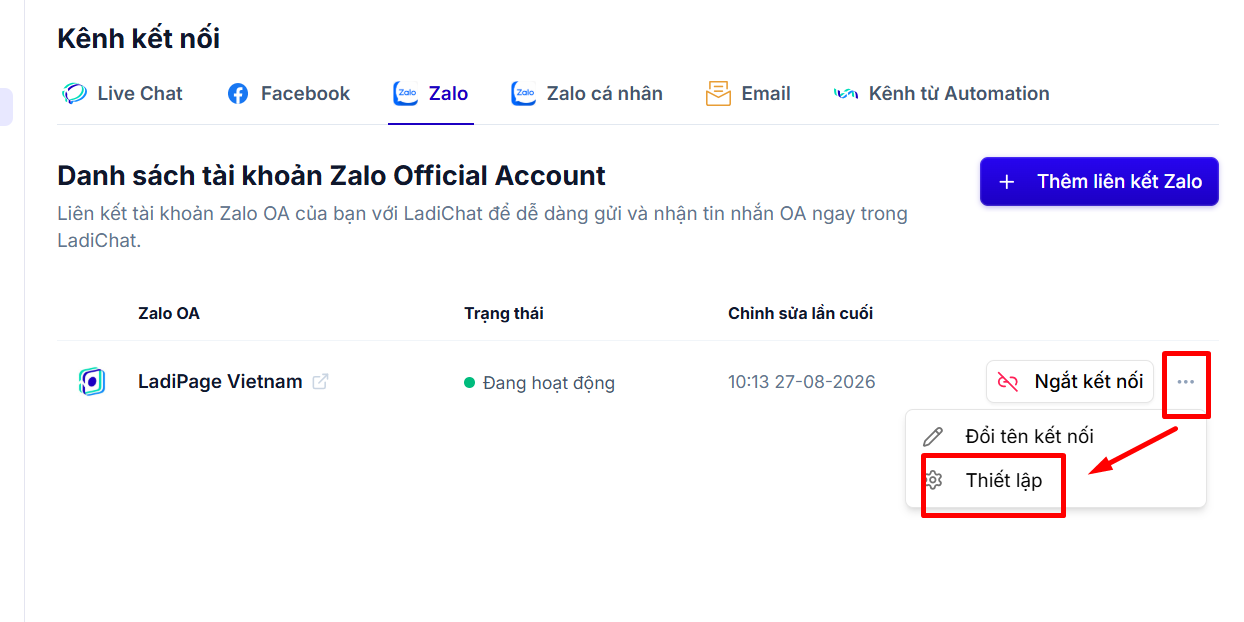Open the three-dots more options menu
This screenshot has width=1244, height=622.
click(1186, 382)
